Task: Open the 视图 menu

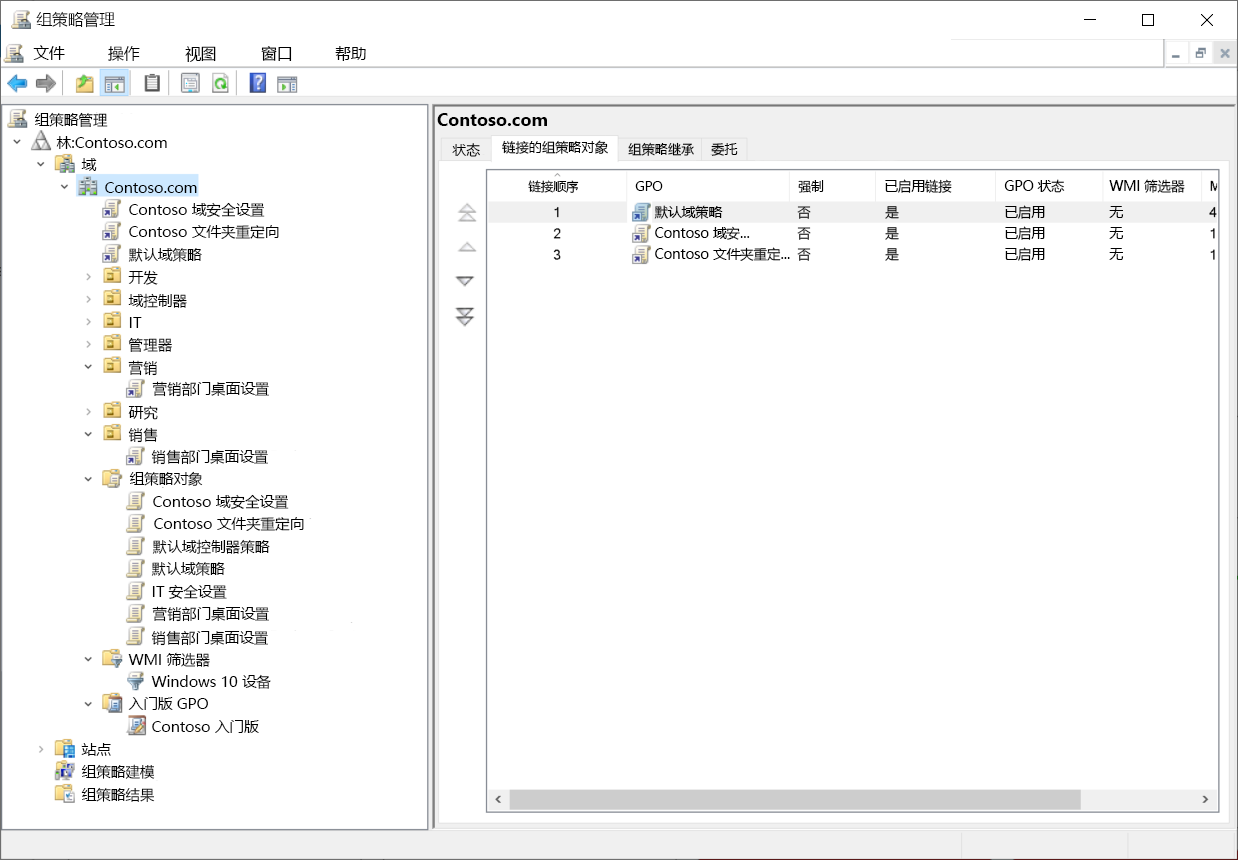Action: pos(200,54)
